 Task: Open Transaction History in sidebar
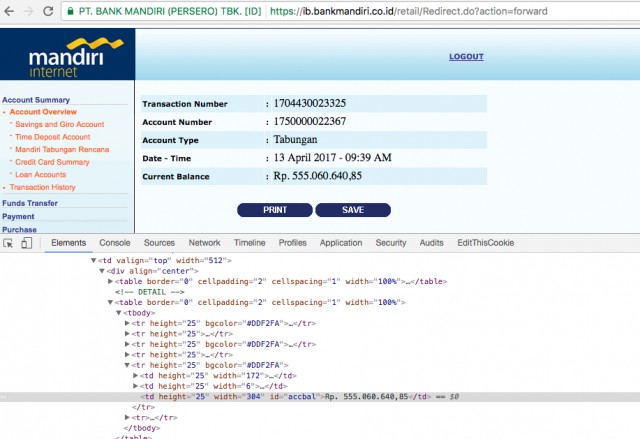(42, 187)
